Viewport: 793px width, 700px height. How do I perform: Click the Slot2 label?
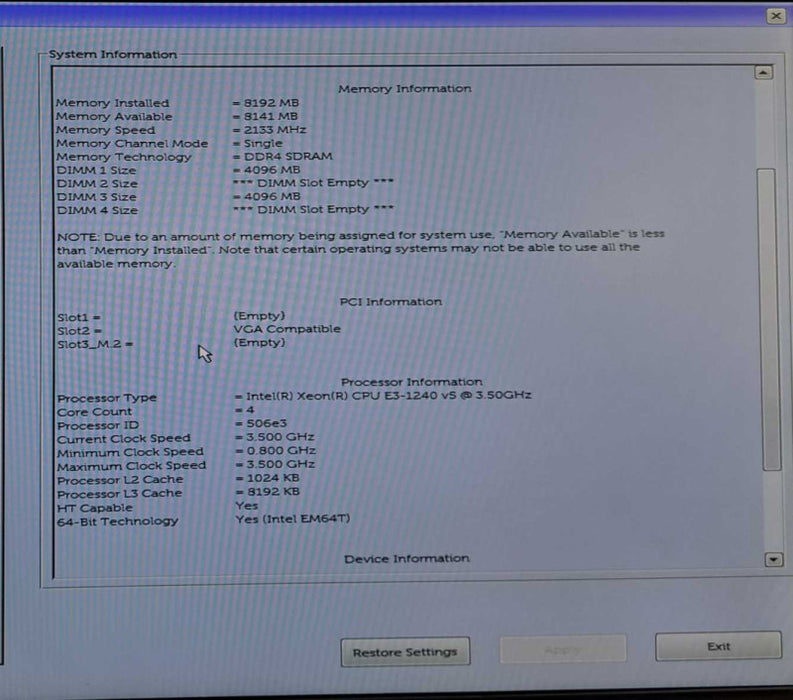[79, 331]
